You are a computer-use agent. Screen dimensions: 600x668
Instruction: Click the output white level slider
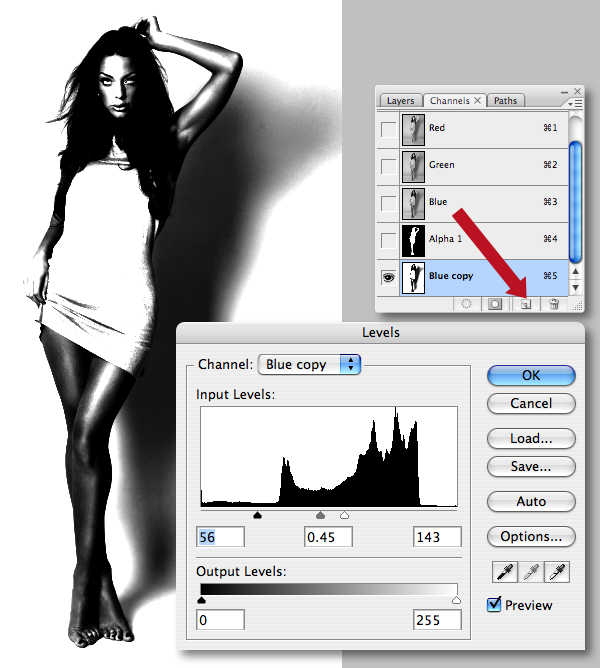pos(456,600)
